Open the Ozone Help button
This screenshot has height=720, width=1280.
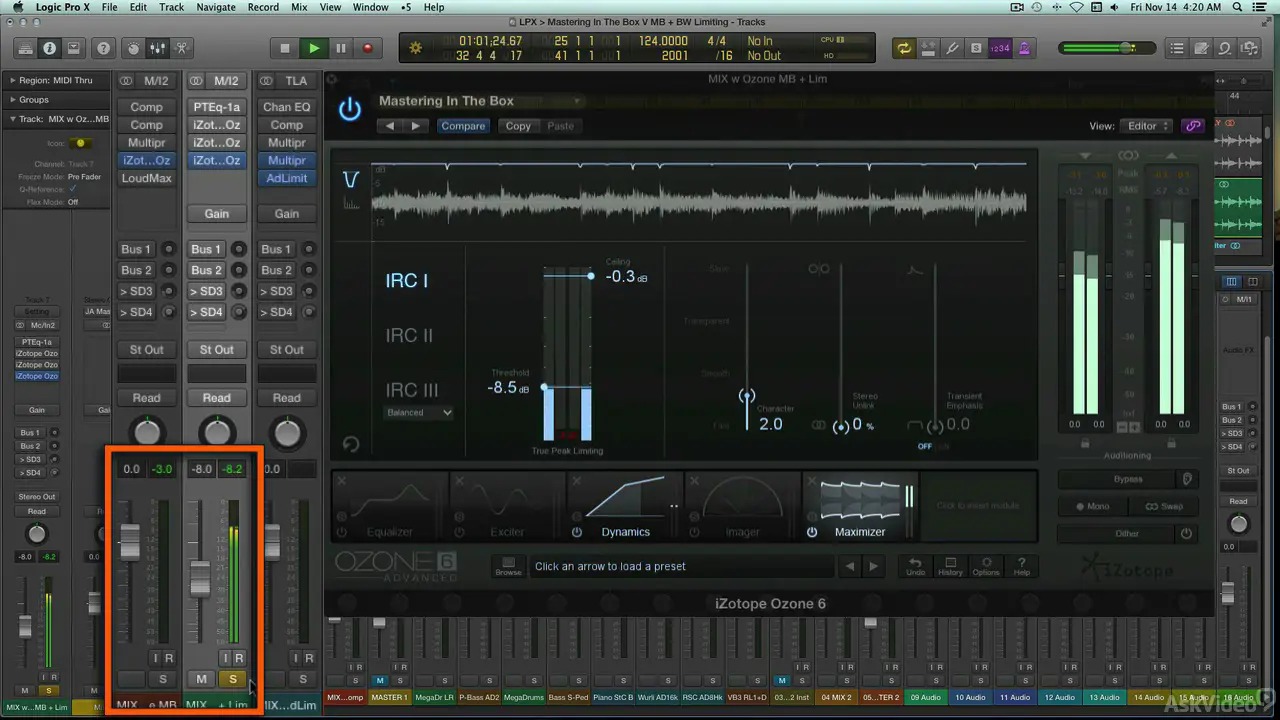[x=1021, y=566]
